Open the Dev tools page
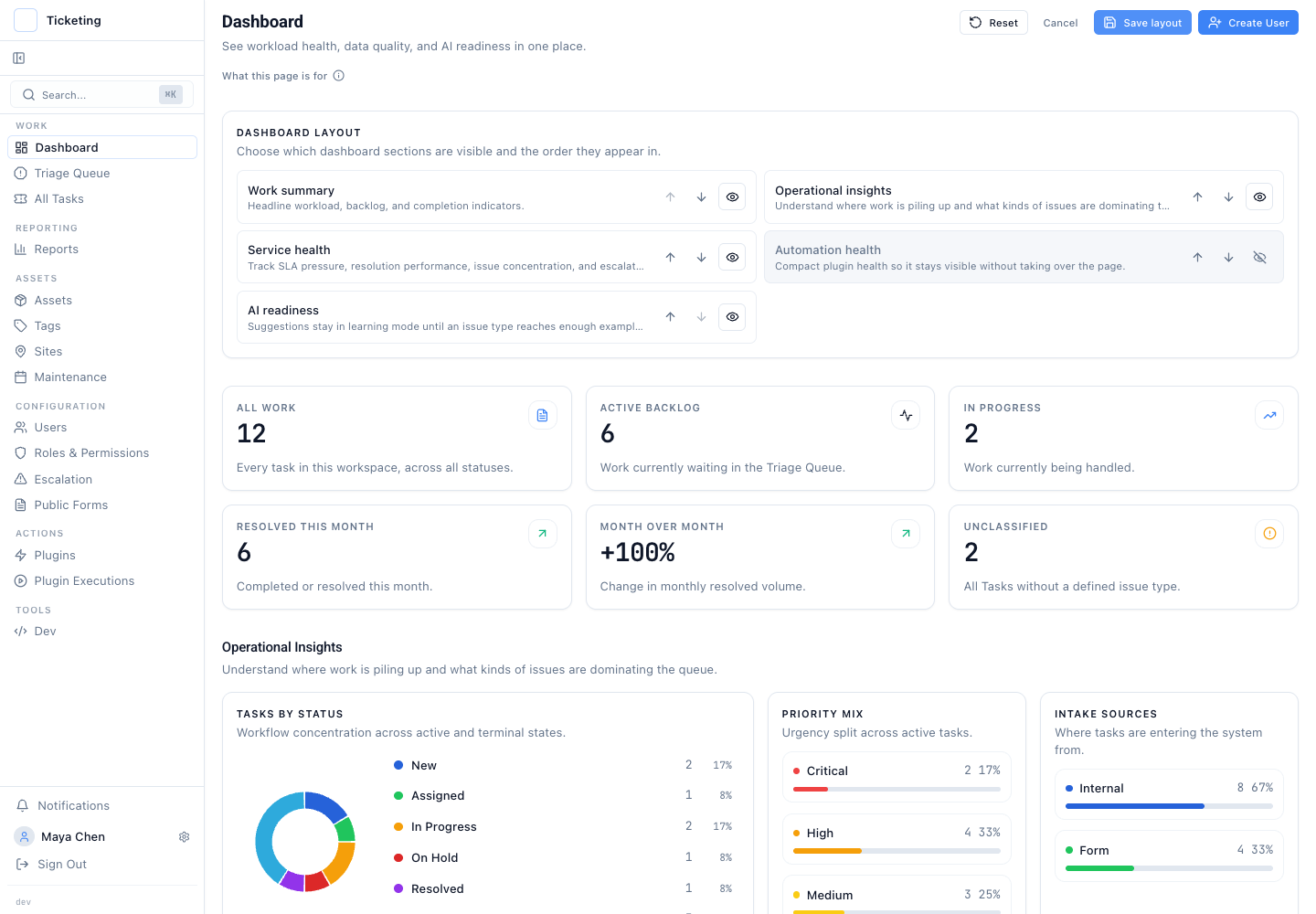Screen dimensions: 1316x914 point(102,631)
